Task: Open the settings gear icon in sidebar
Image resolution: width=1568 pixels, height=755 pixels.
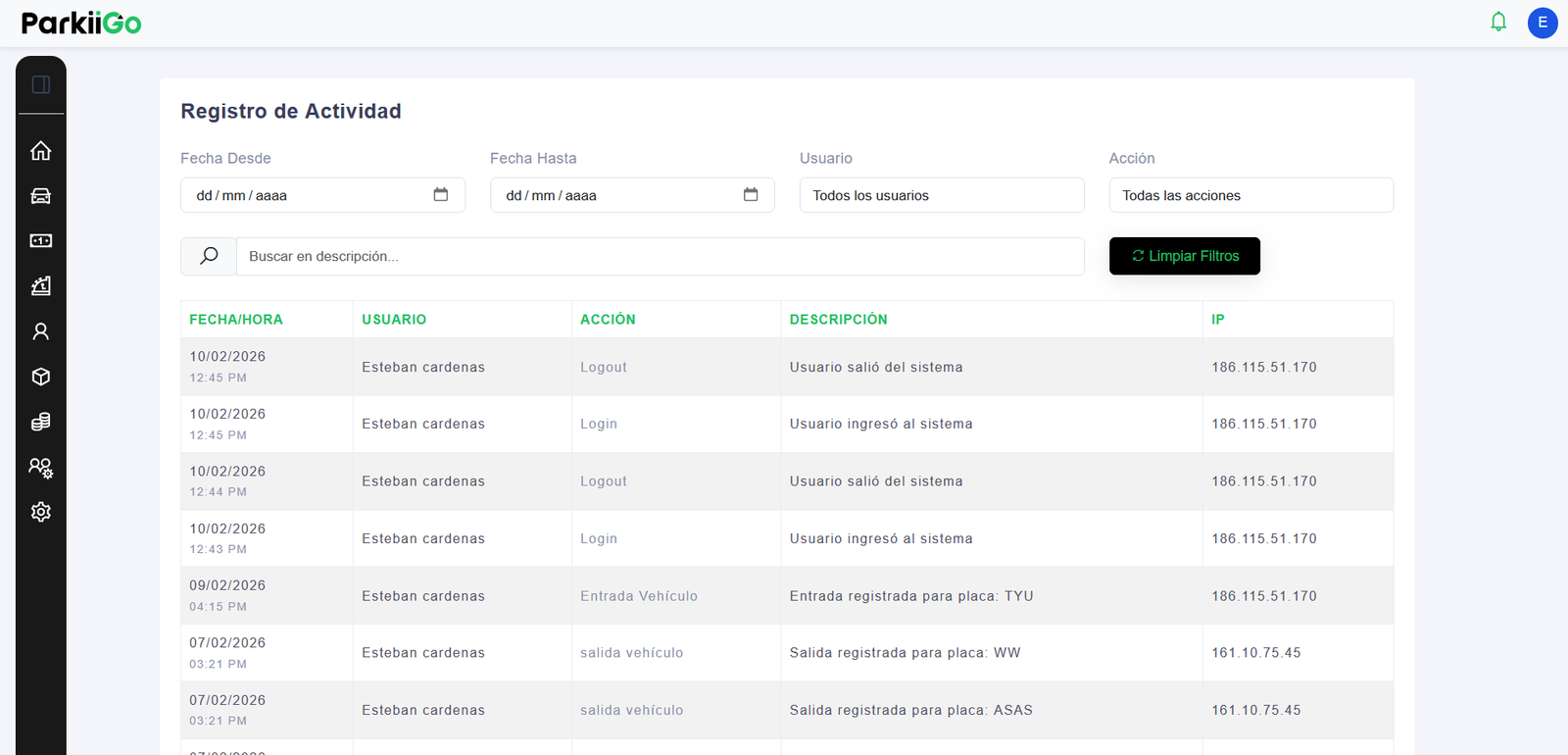Action: pos(41,512)
